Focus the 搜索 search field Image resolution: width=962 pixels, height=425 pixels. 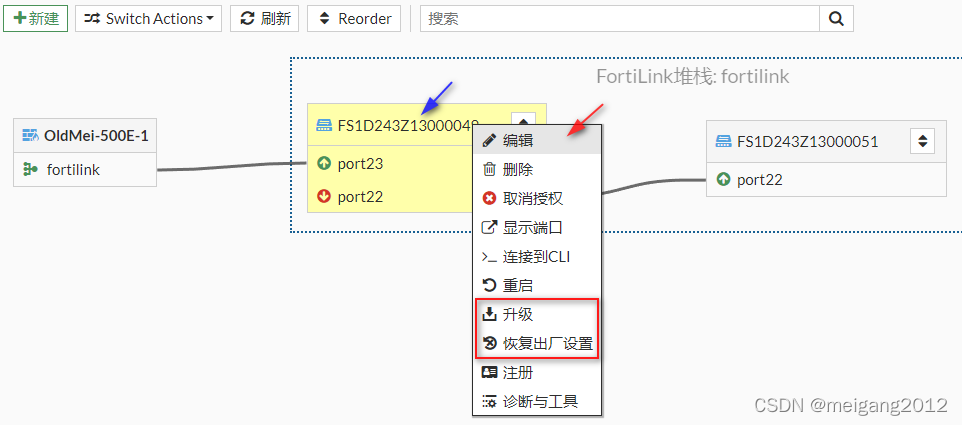tap(620, 18)
